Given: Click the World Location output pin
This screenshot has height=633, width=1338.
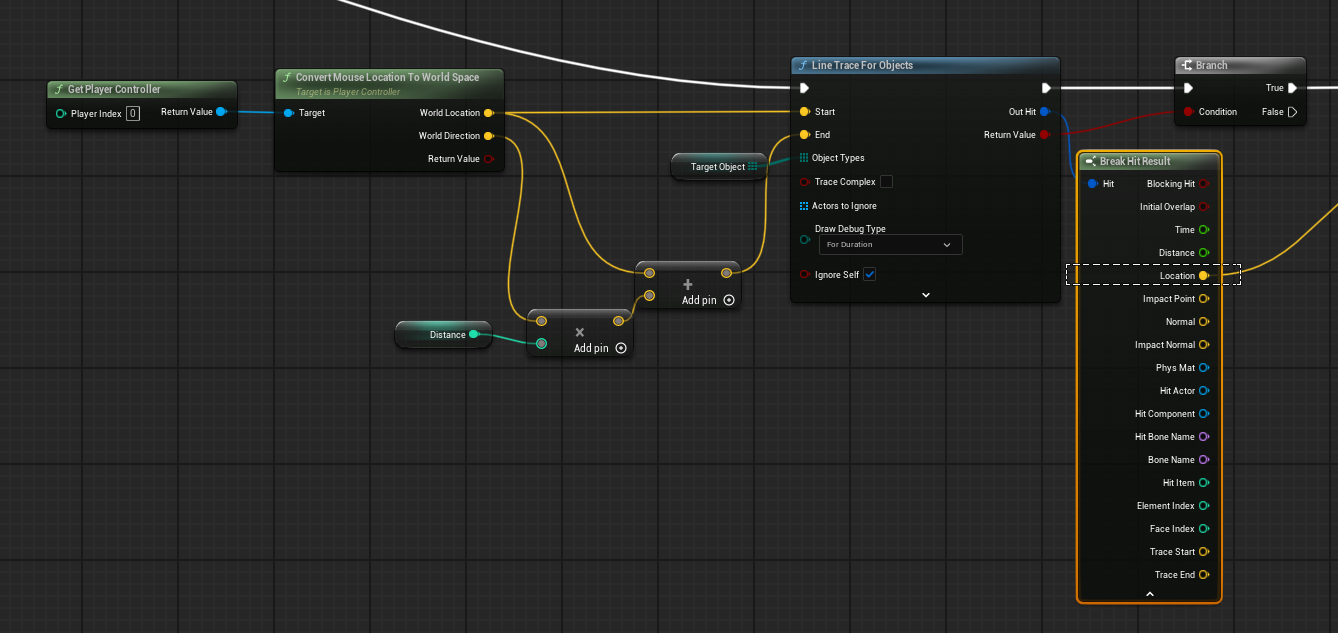Looking at the screenshot, I should coord(488,113).
